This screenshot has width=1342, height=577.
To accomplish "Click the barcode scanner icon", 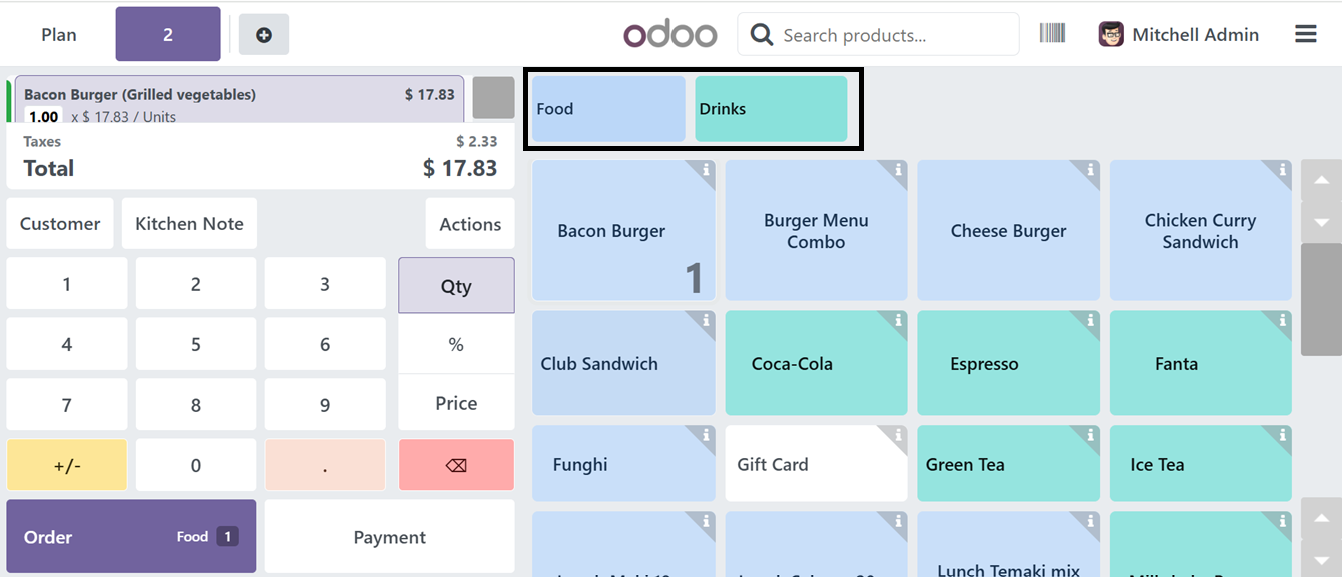I will click(x=1052, y=34).
